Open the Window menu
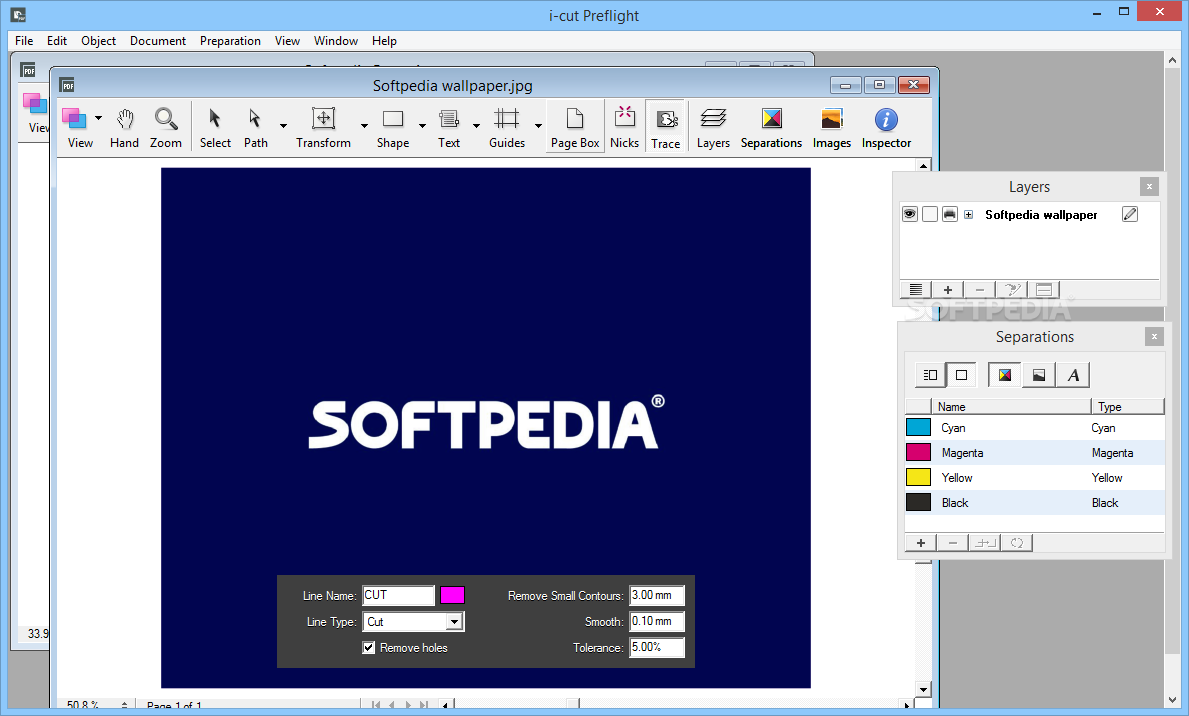Viewport: 1189px width, 716px height. tap(336, 41)
